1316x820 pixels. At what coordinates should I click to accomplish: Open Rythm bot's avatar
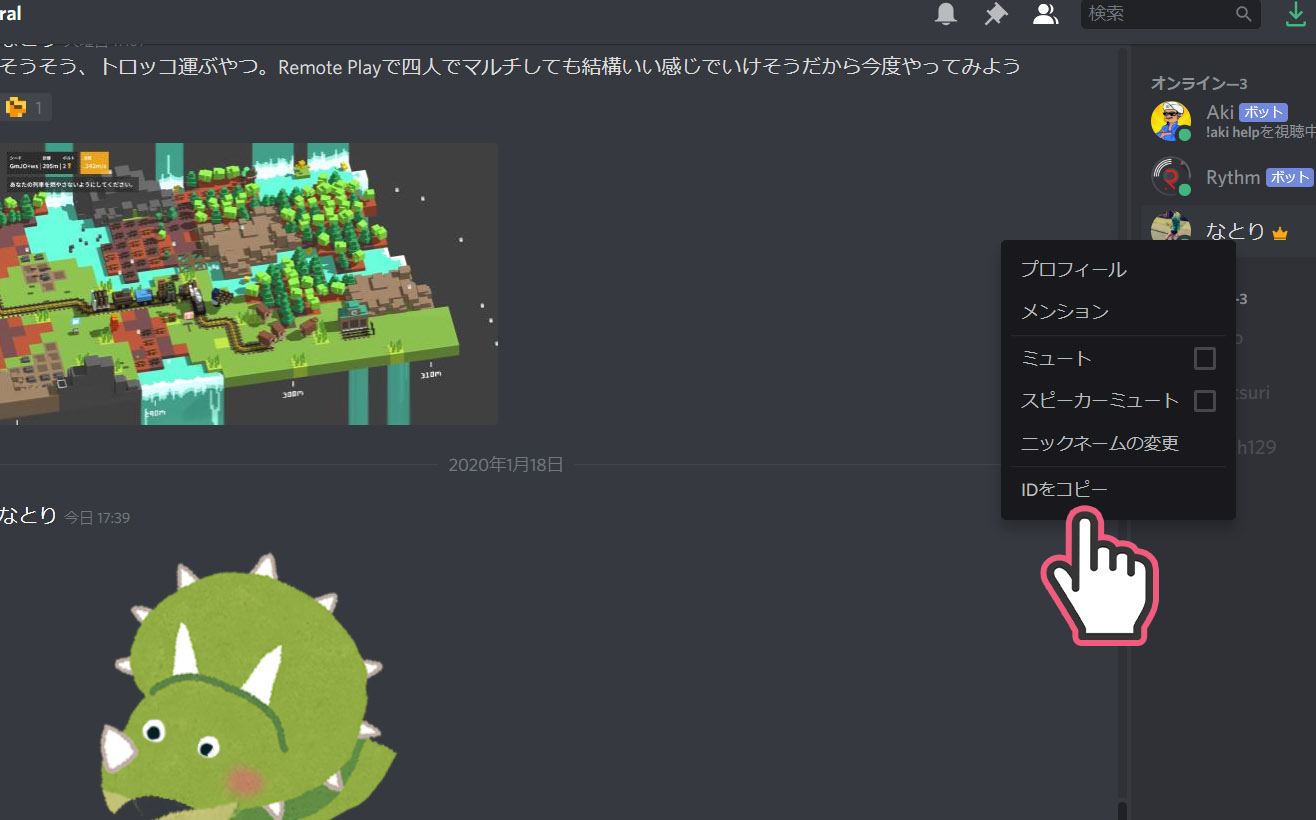click(1171, 177)
